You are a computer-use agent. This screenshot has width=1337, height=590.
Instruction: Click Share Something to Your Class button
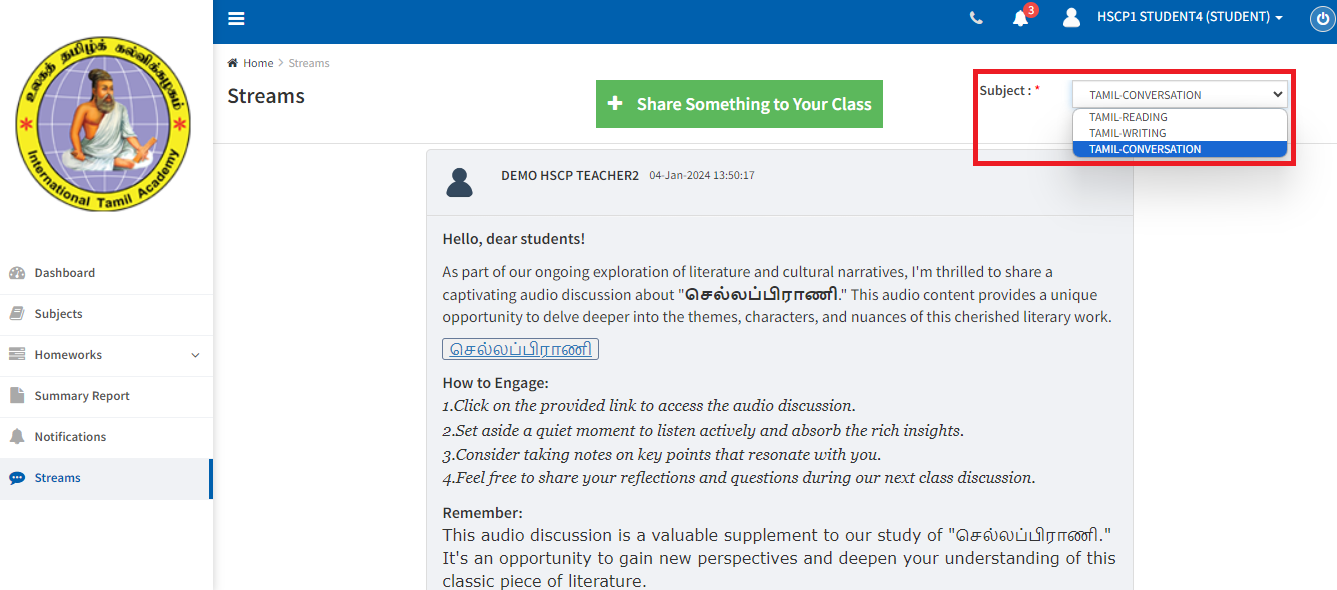pyautogui.click(x=739, y=104)
